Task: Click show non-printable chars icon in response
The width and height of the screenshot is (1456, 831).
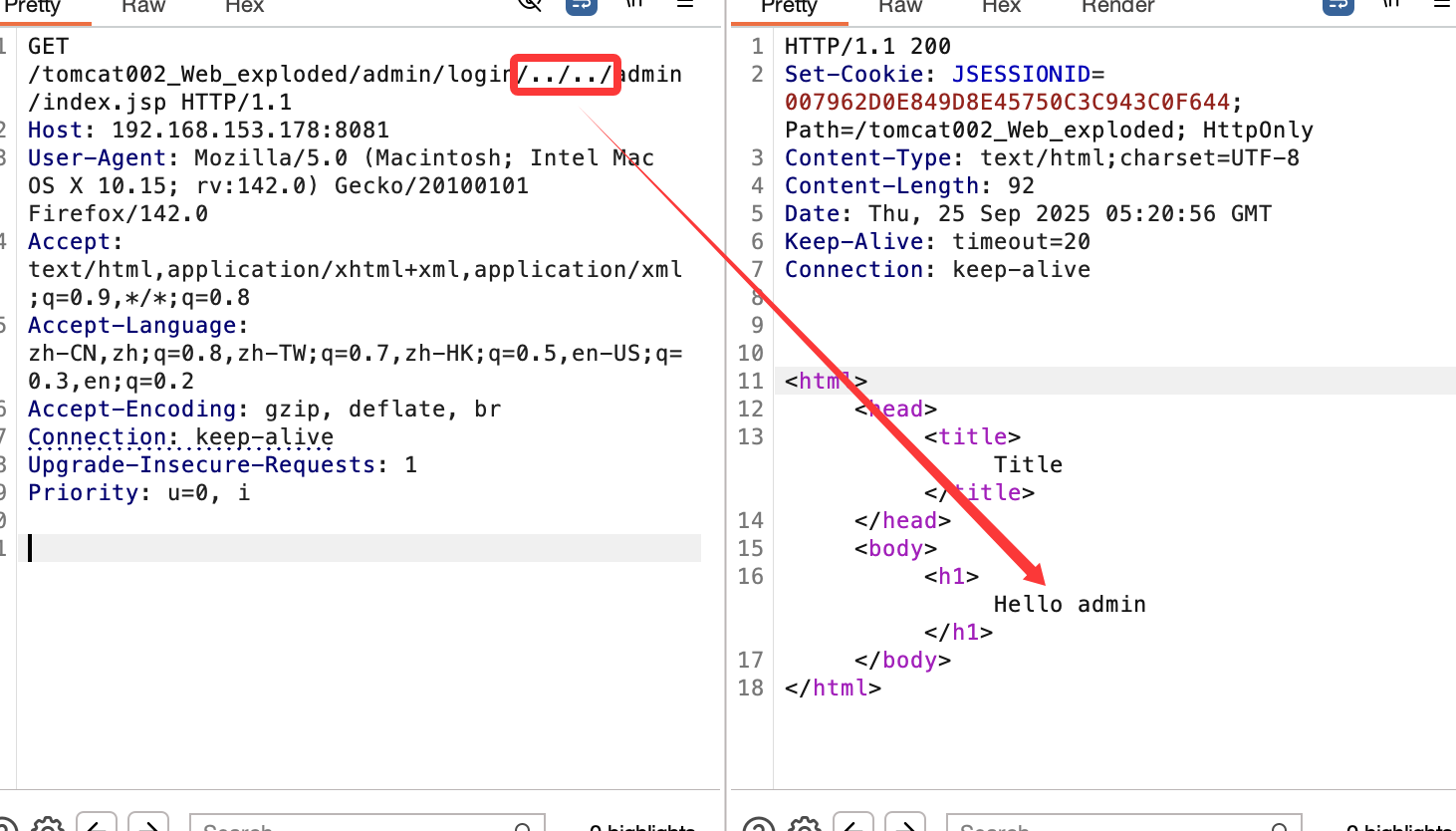Action: point(1390,4)
